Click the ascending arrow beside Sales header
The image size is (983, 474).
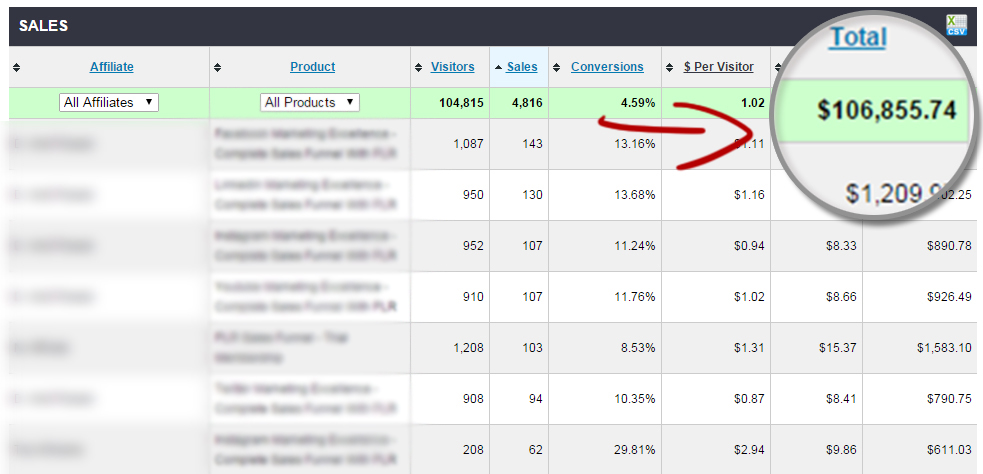(x=498, y=68)
